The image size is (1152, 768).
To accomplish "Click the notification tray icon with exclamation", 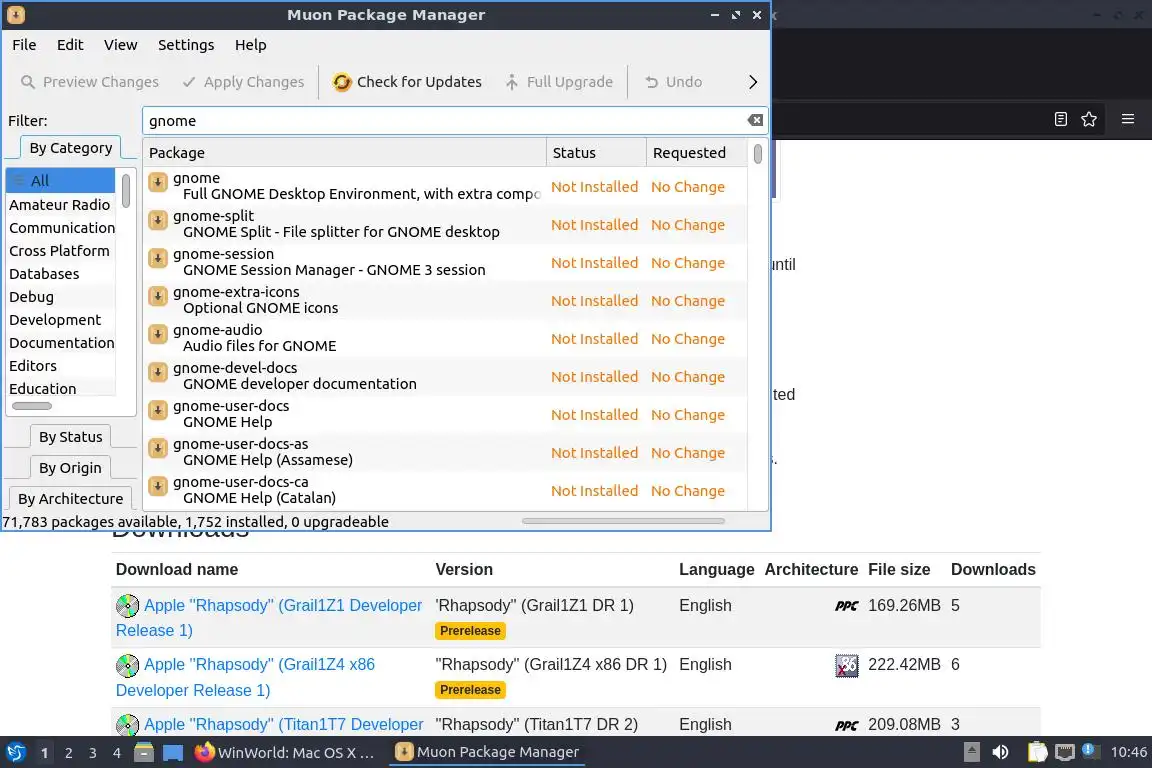I will click(x=1090, y=751).
